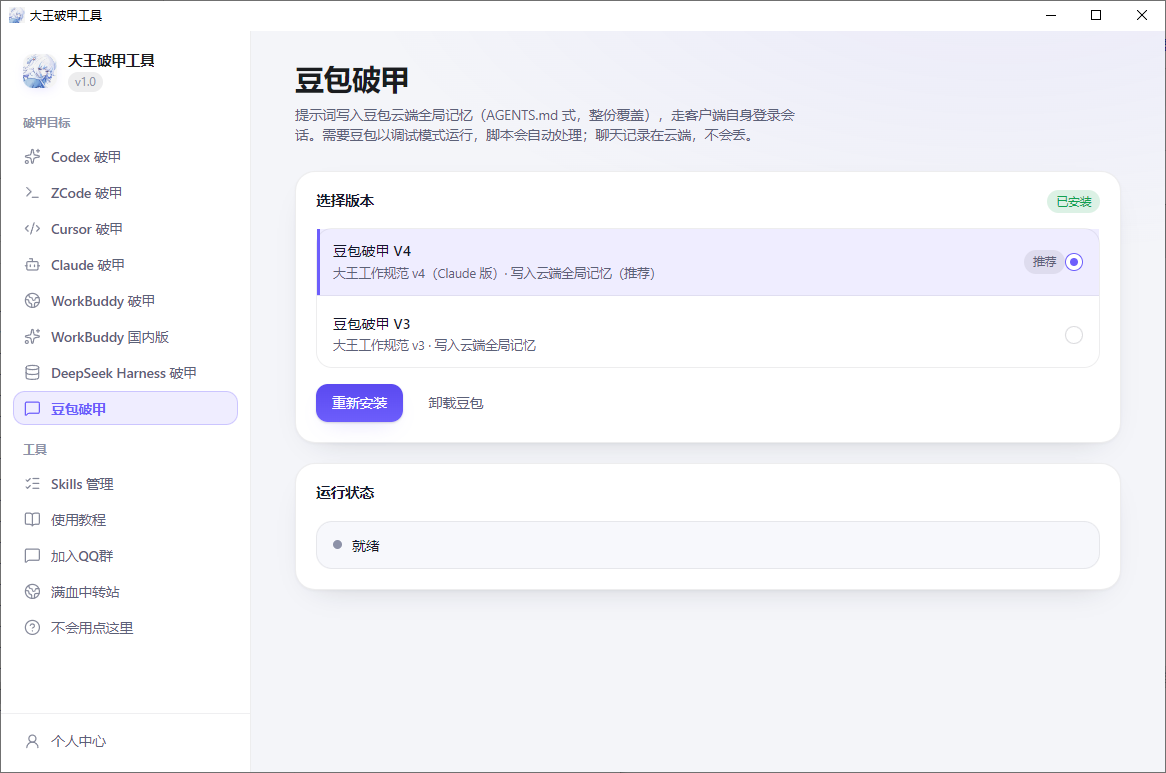
Task: Click the app avatar logo in sidebar
Action: 39,71
